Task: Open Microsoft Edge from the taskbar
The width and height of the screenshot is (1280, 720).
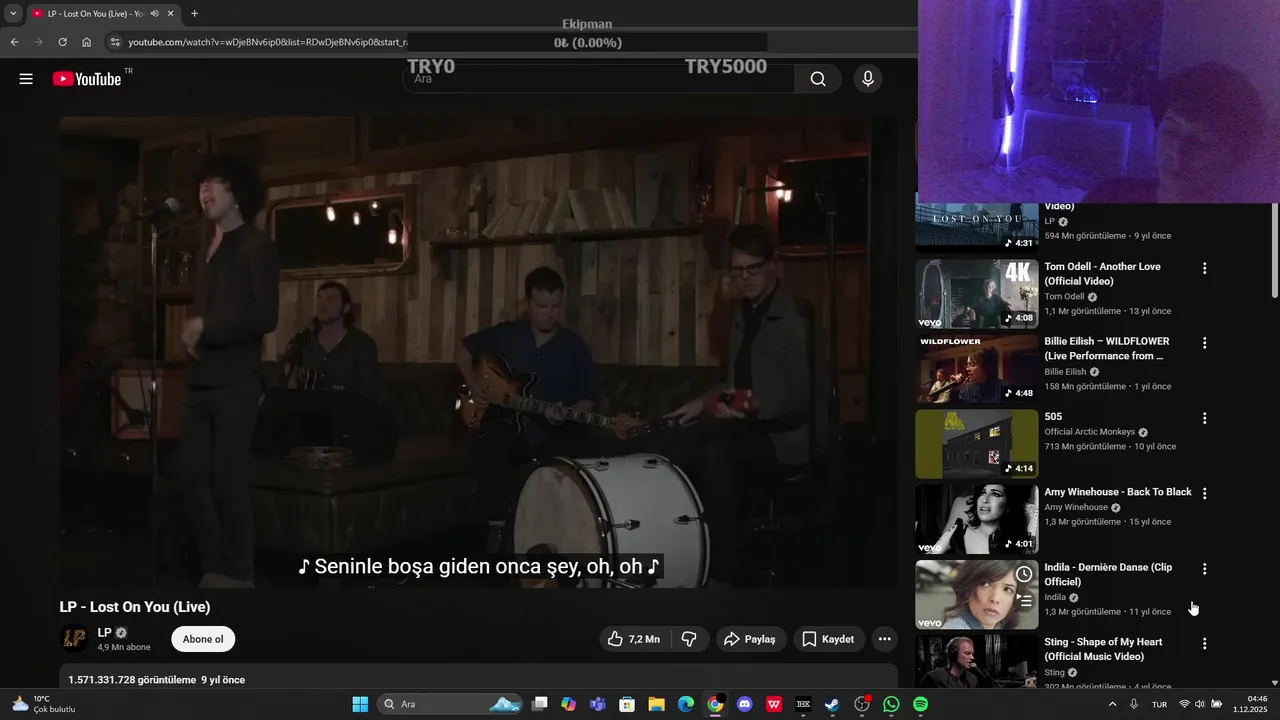Action: 686,704
